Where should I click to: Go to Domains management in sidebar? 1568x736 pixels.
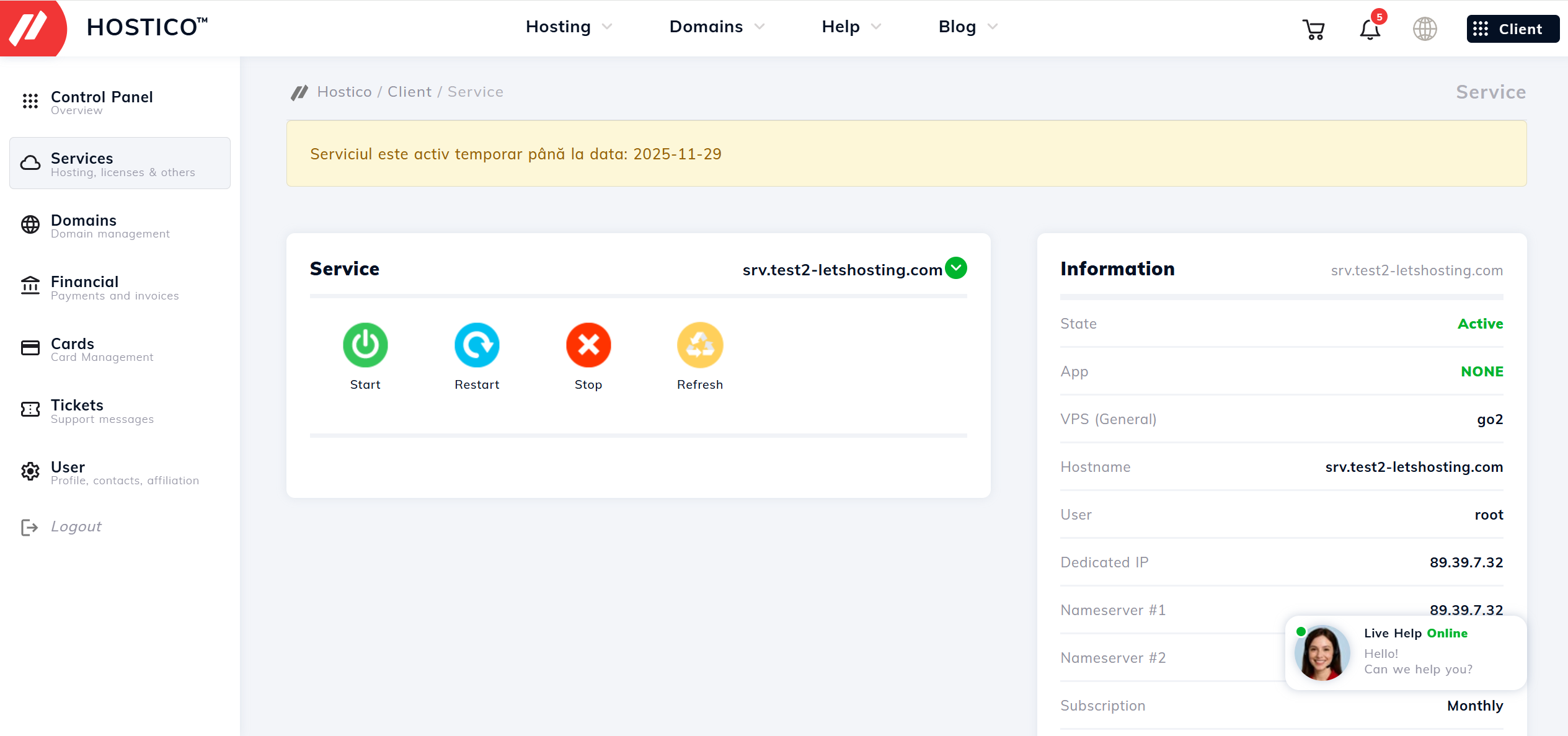coord(120,225)
